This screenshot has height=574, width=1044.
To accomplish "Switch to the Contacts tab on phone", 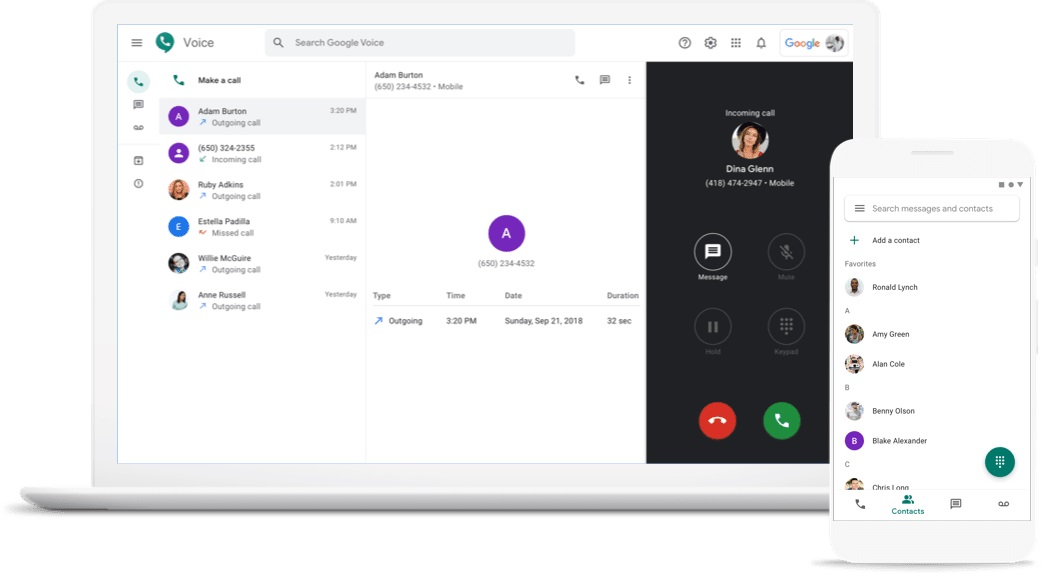I will click(907, 504).
